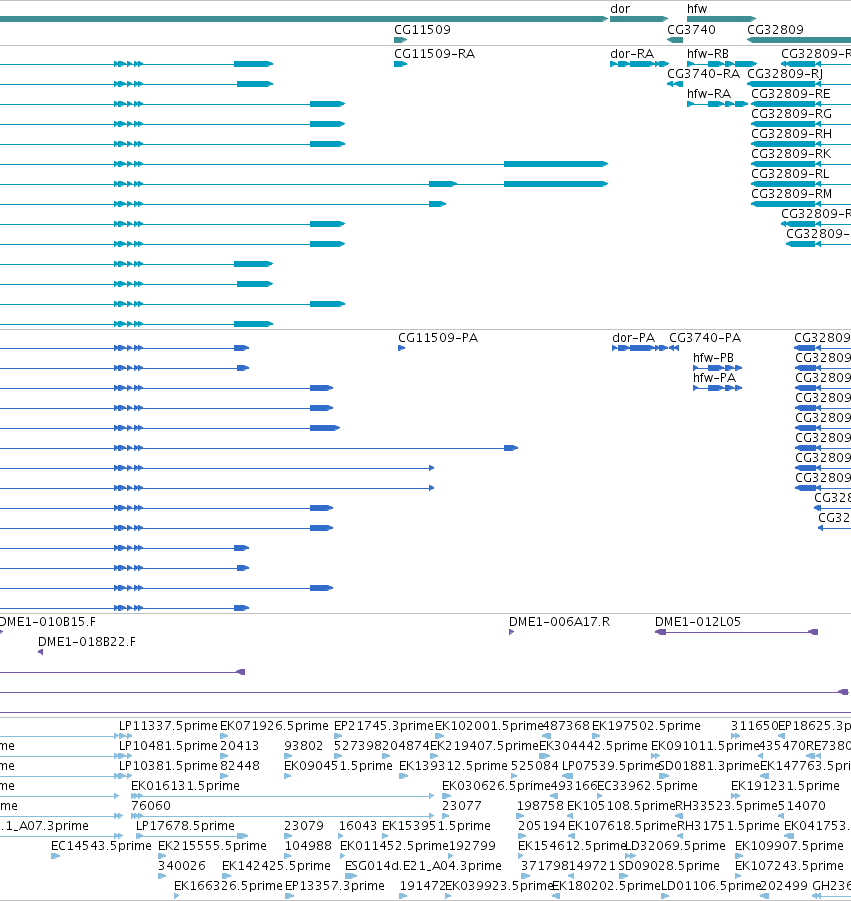Select clone label DME1-006A17.R
851x901 pixels.
559,622
